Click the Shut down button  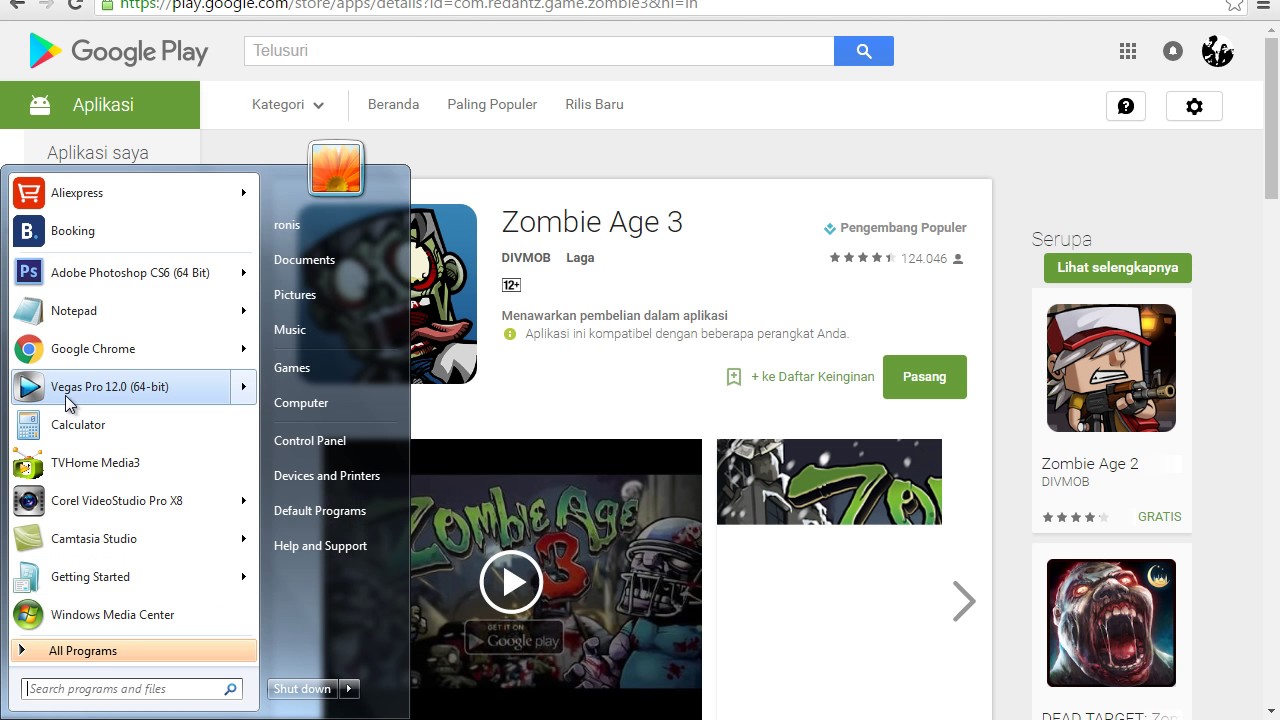point(303,689)
